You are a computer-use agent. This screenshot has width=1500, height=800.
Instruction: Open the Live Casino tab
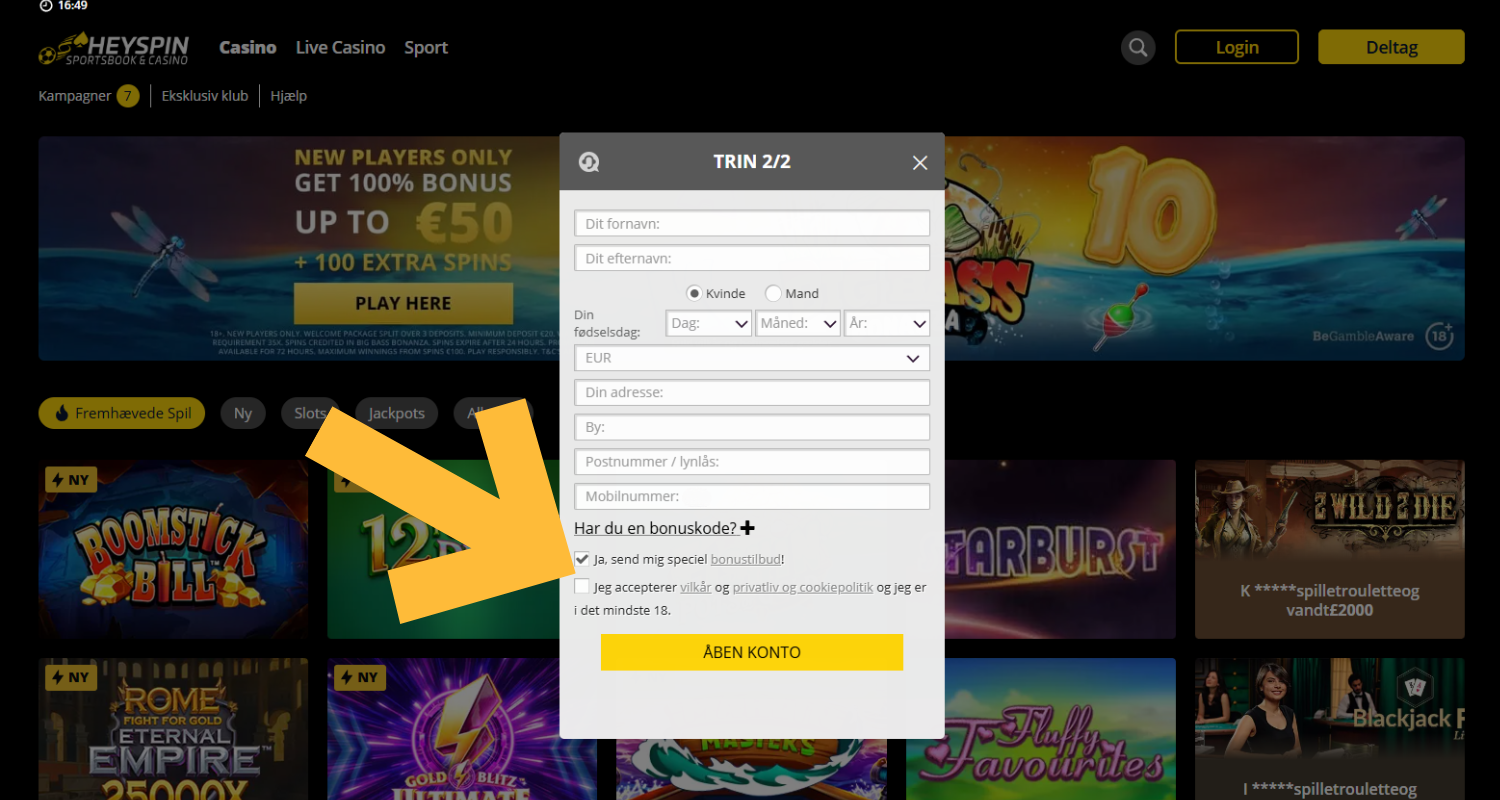(x=340, y=47)
